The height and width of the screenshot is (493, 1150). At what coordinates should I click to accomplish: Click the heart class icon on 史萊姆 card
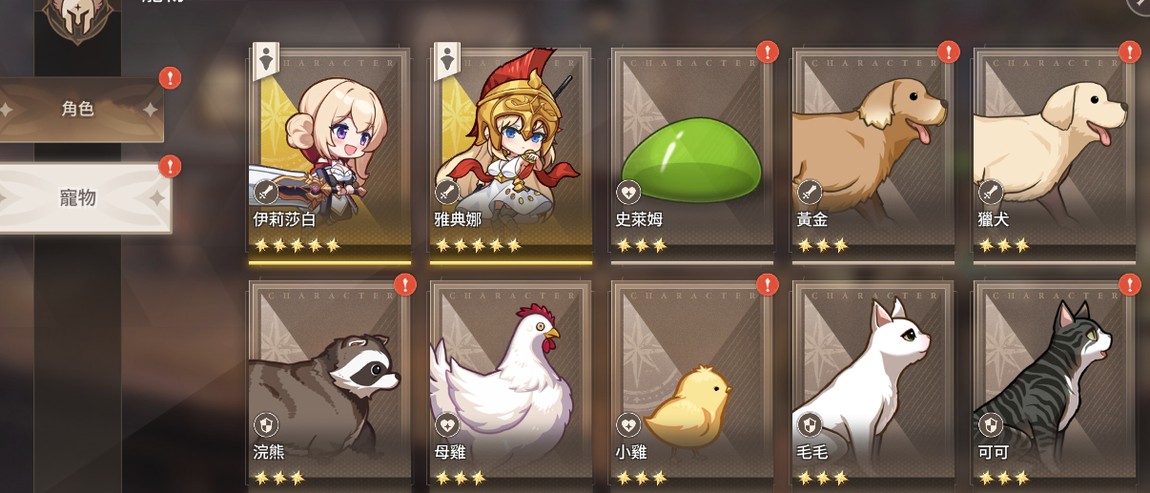(628, 193)
